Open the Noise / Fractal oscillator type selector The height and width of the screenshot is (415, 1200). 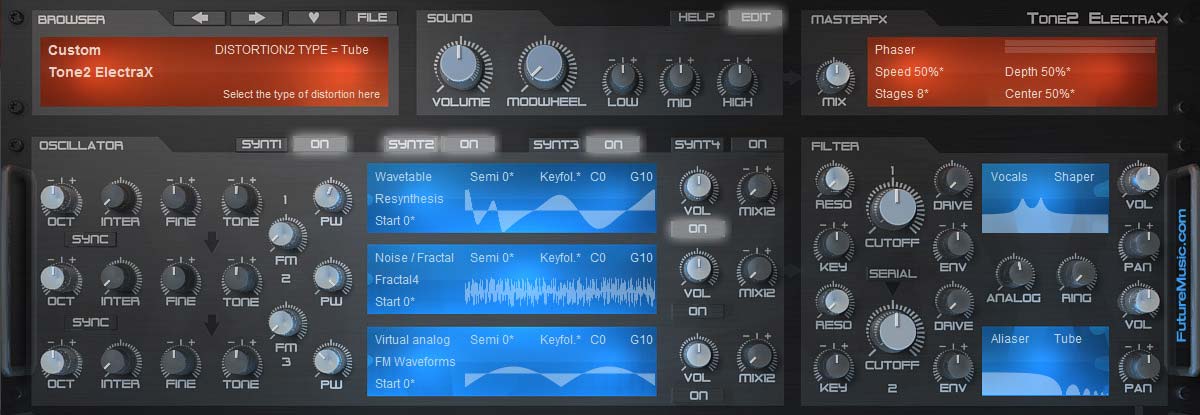(414, 258)
